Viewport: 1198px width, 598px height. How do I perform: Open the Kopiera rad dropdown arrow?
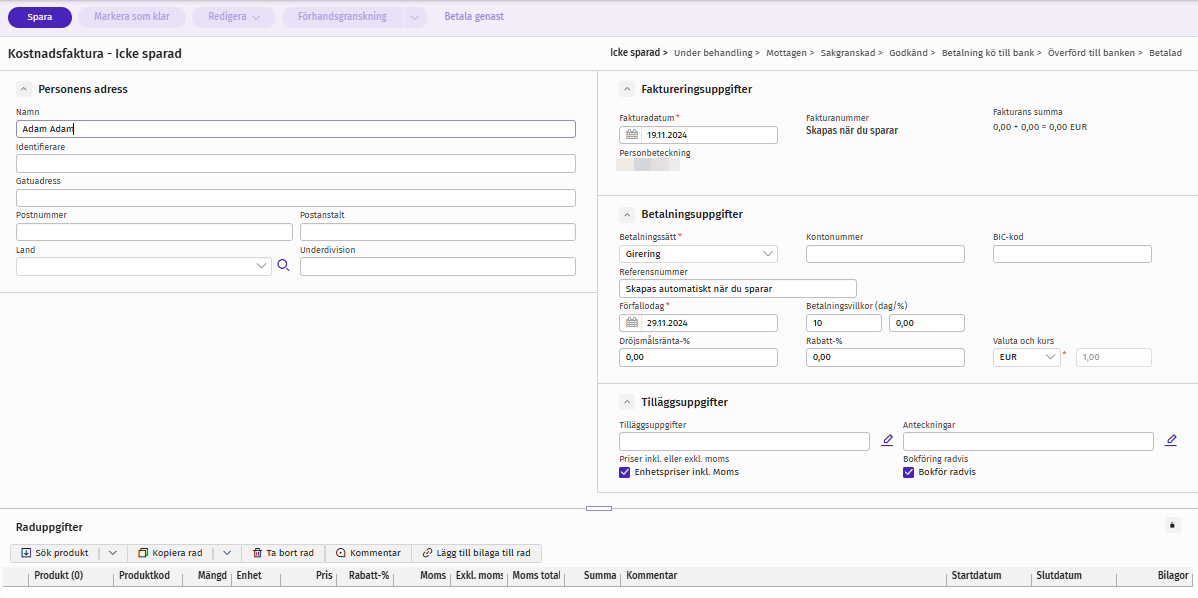pos(226,553)
